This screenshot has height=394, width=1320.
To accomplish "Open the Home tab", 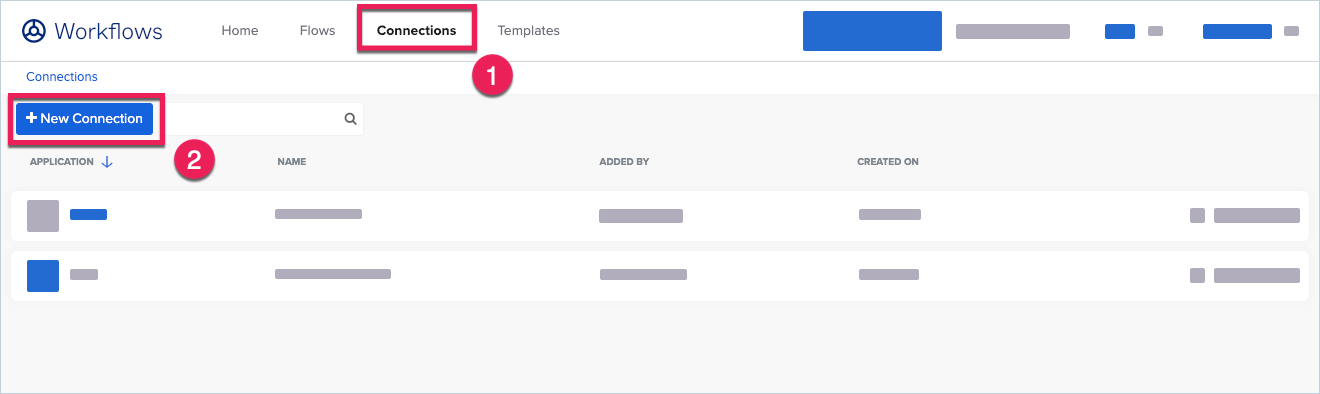I will pyautogui.click(x=240, y=31).
